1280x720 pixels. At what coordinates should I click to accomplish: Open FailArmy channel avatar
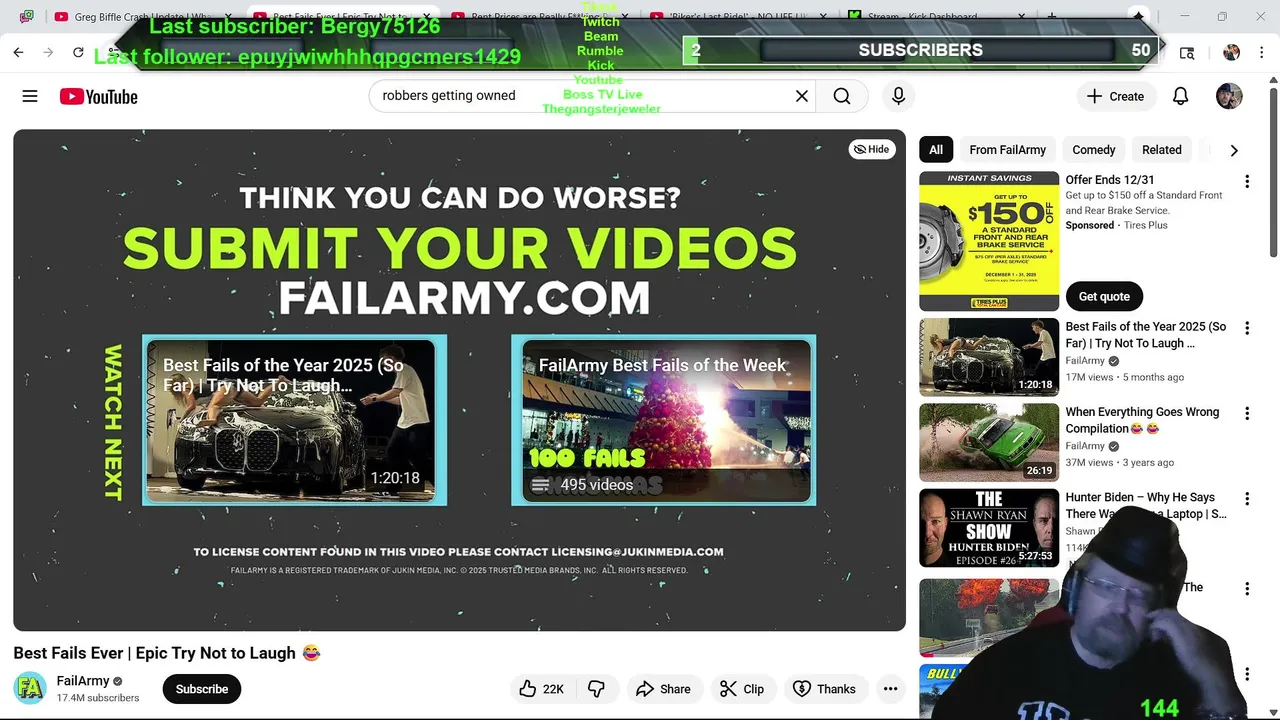(x=30, y=688)
